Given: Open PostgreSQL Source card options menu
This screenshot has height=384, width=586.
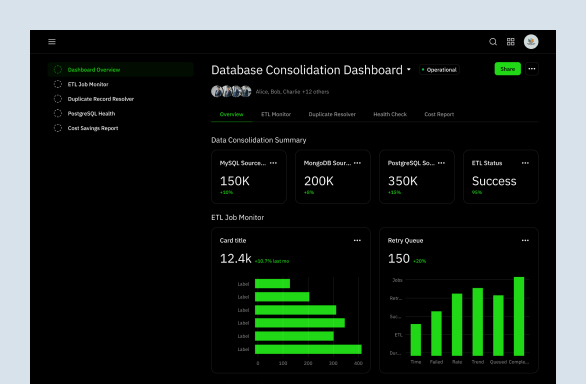Looking at the screenshot, I should click(x=441, y=163).
